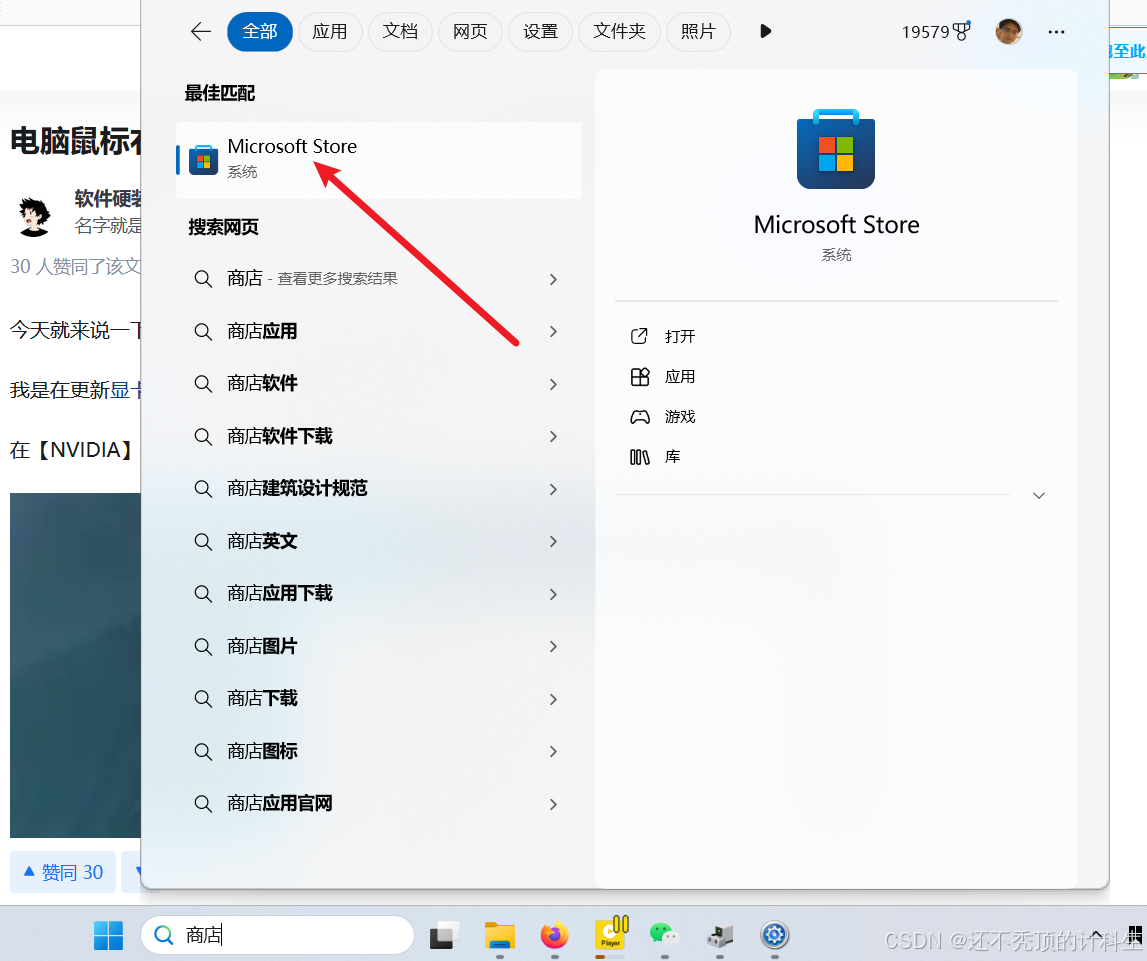Viewport: 1147px width, 961px height.
Task: Select the 全部 filter tab
Action: pyautogui.click(x=260, y=31)
